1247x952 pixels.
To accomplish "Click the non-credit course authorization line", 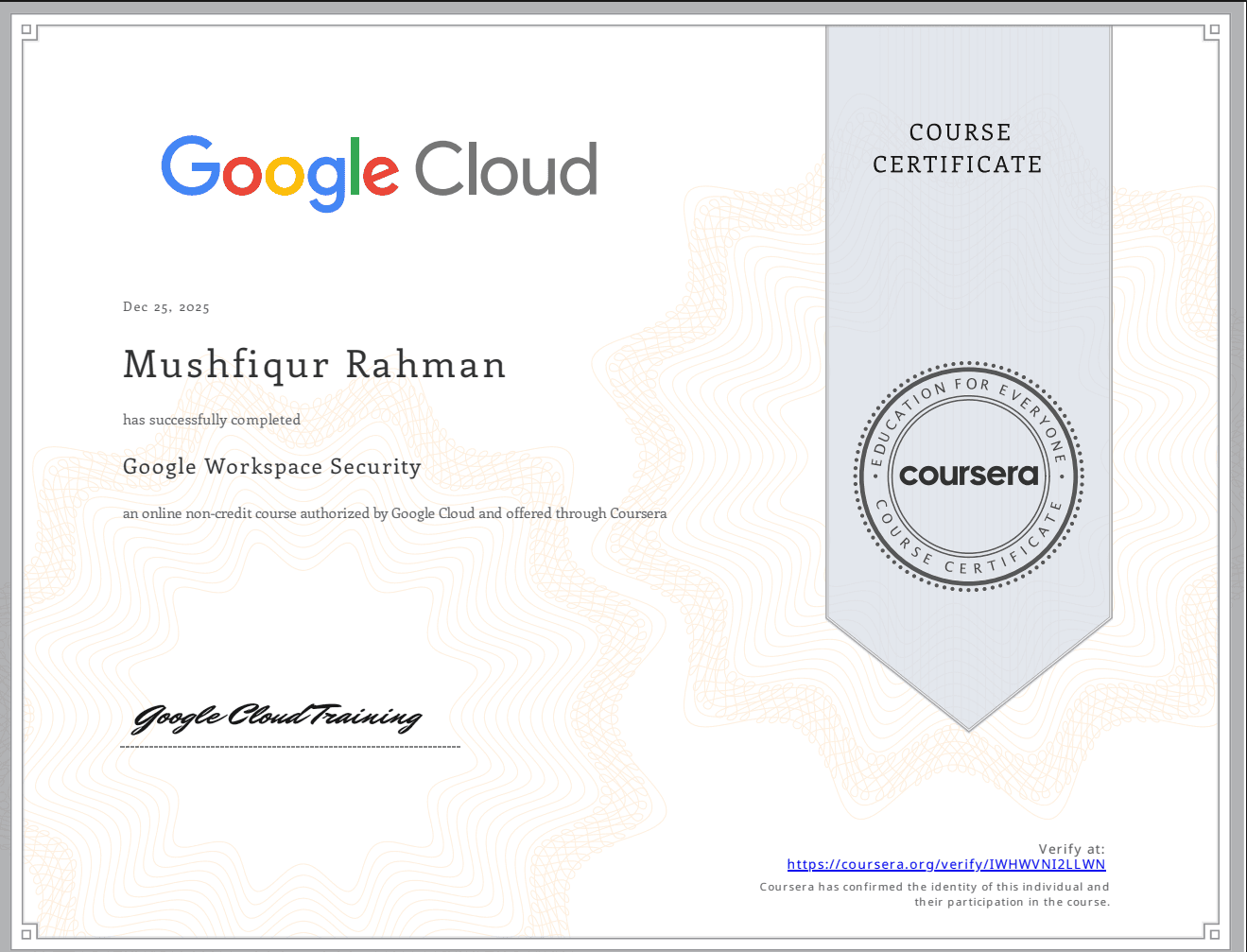I will point(394,513).
